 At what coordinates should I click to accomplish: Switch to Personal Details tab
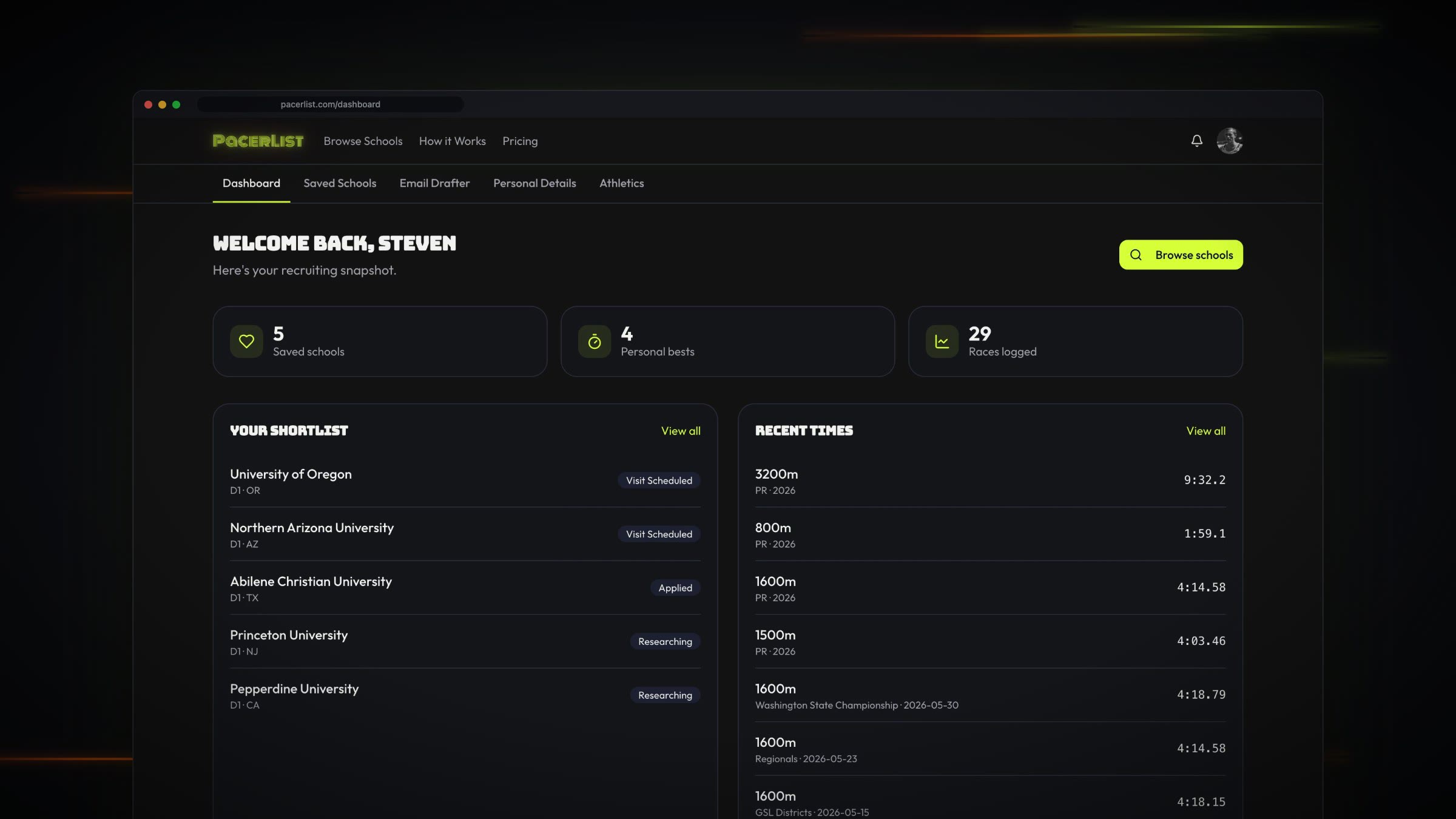pos(534,183)
